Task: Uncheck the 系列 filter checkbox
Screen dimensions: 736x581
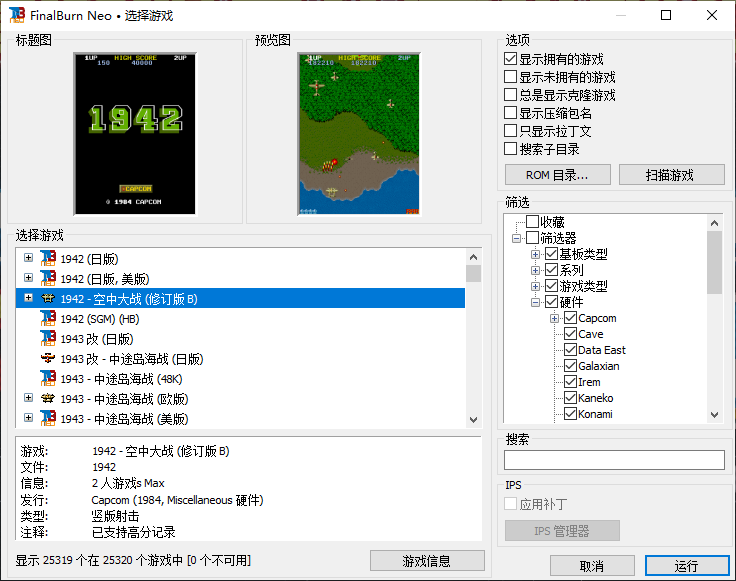Action: [552, 270]
